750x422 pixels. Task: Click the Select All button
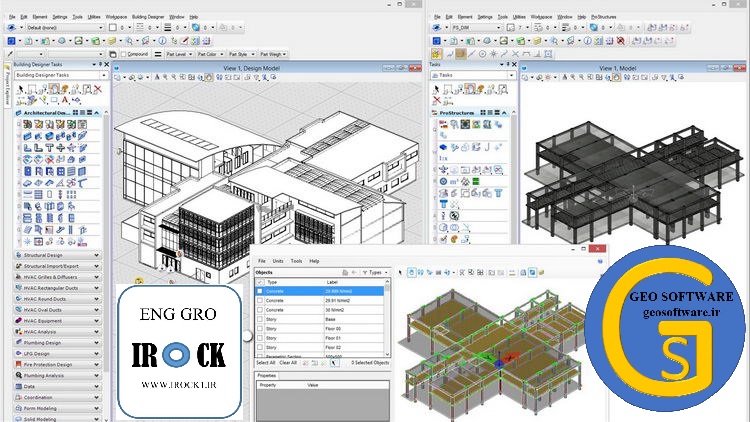point(265,362)
